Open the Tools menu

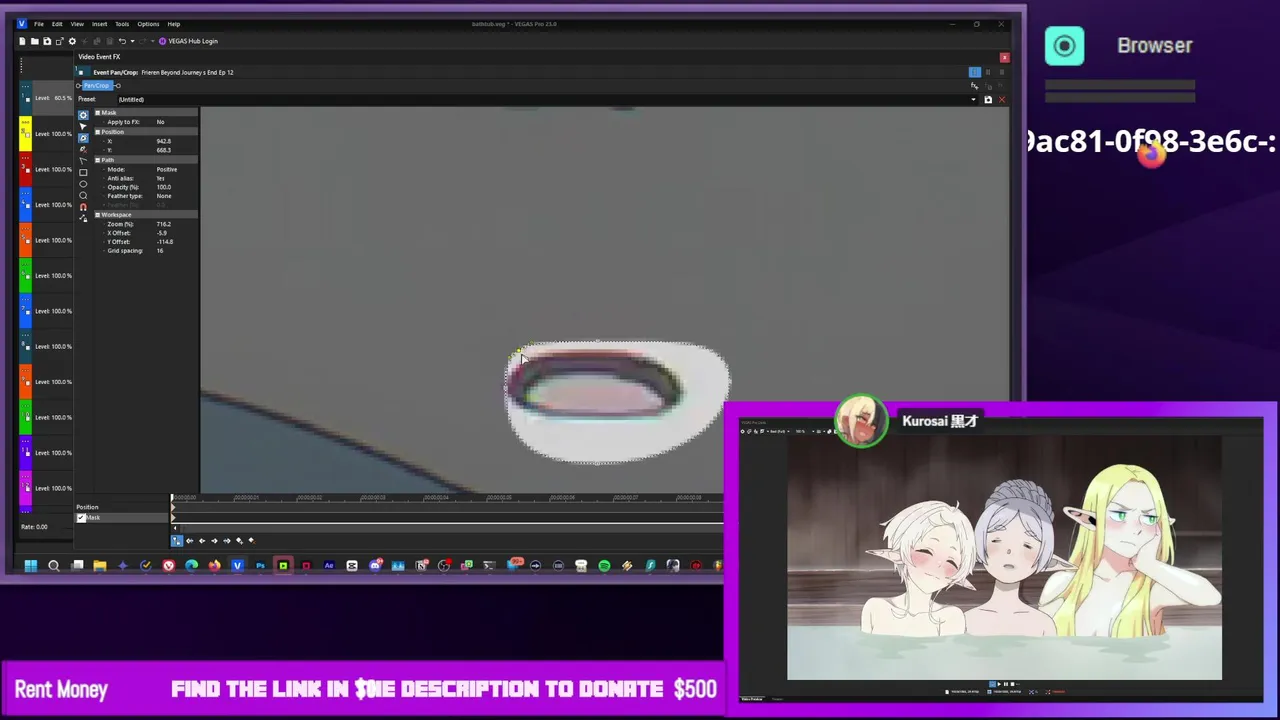tap(122, 24)
